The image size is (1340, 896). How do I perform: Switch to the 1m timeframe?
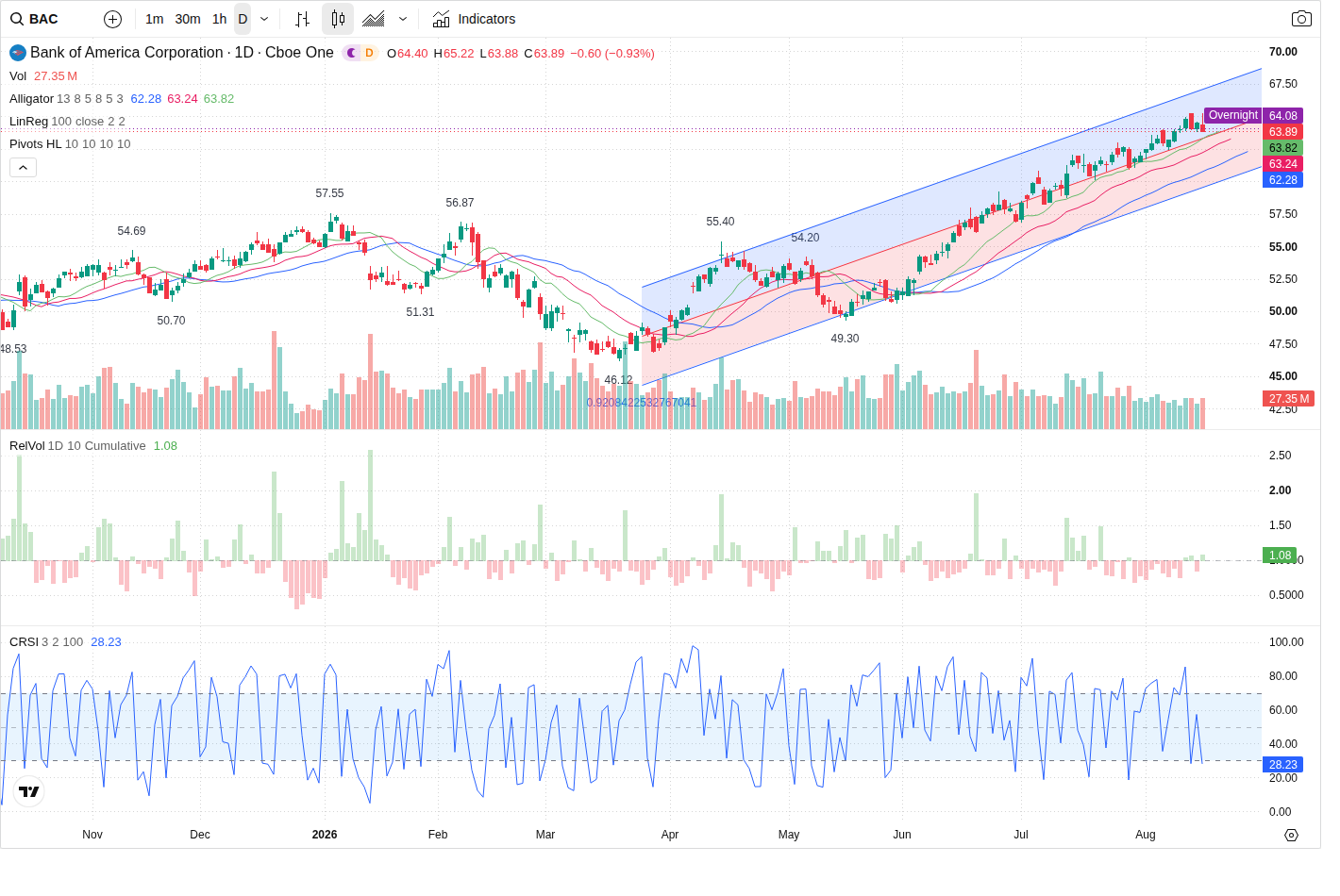coord(155,19)
